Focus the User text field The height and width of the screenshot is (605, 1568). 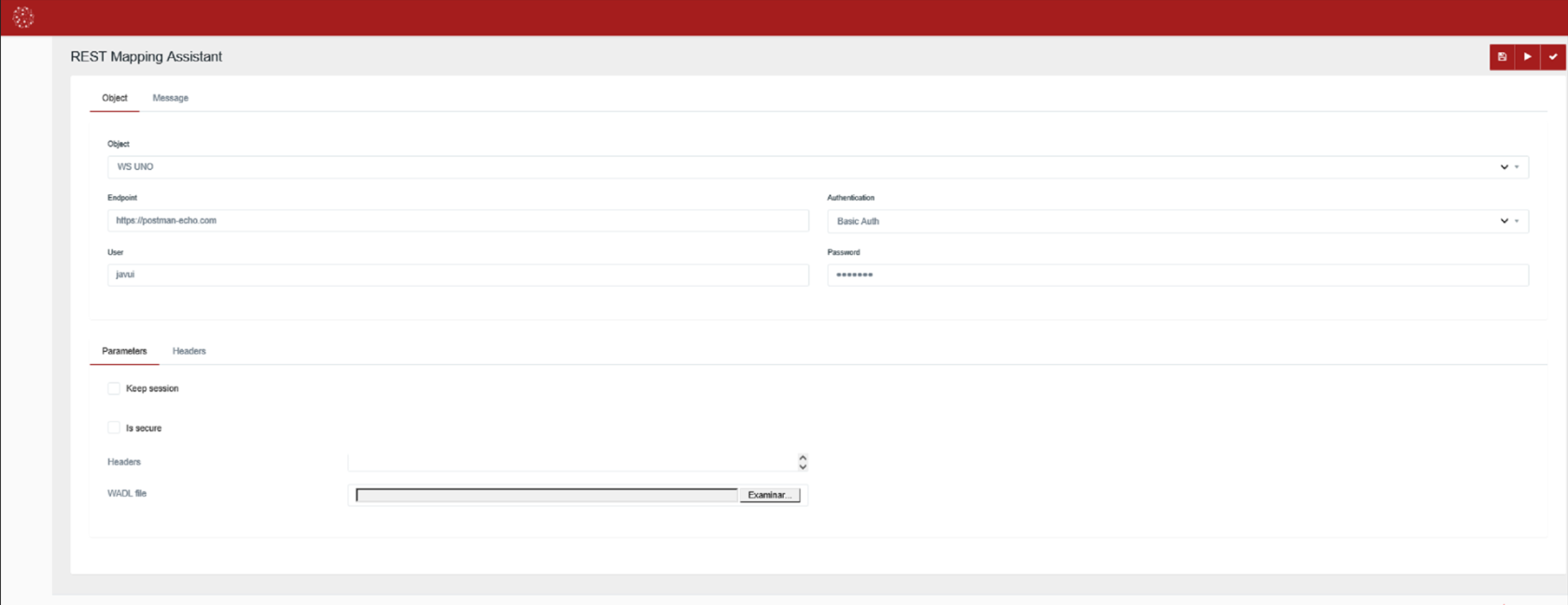(457, 274)
